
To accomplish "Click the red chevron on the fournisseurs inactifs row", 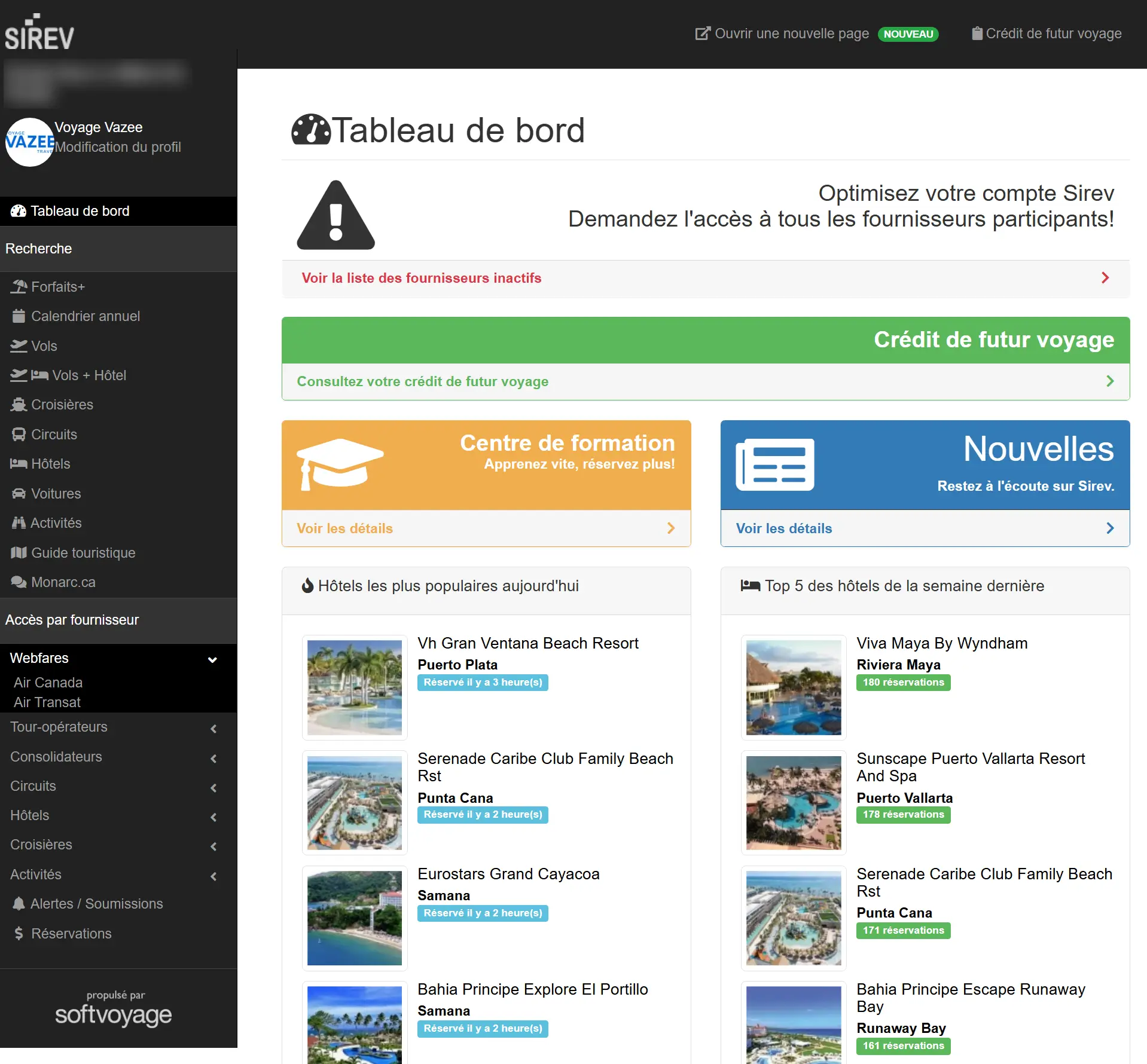I will (x=1105, y=278).
